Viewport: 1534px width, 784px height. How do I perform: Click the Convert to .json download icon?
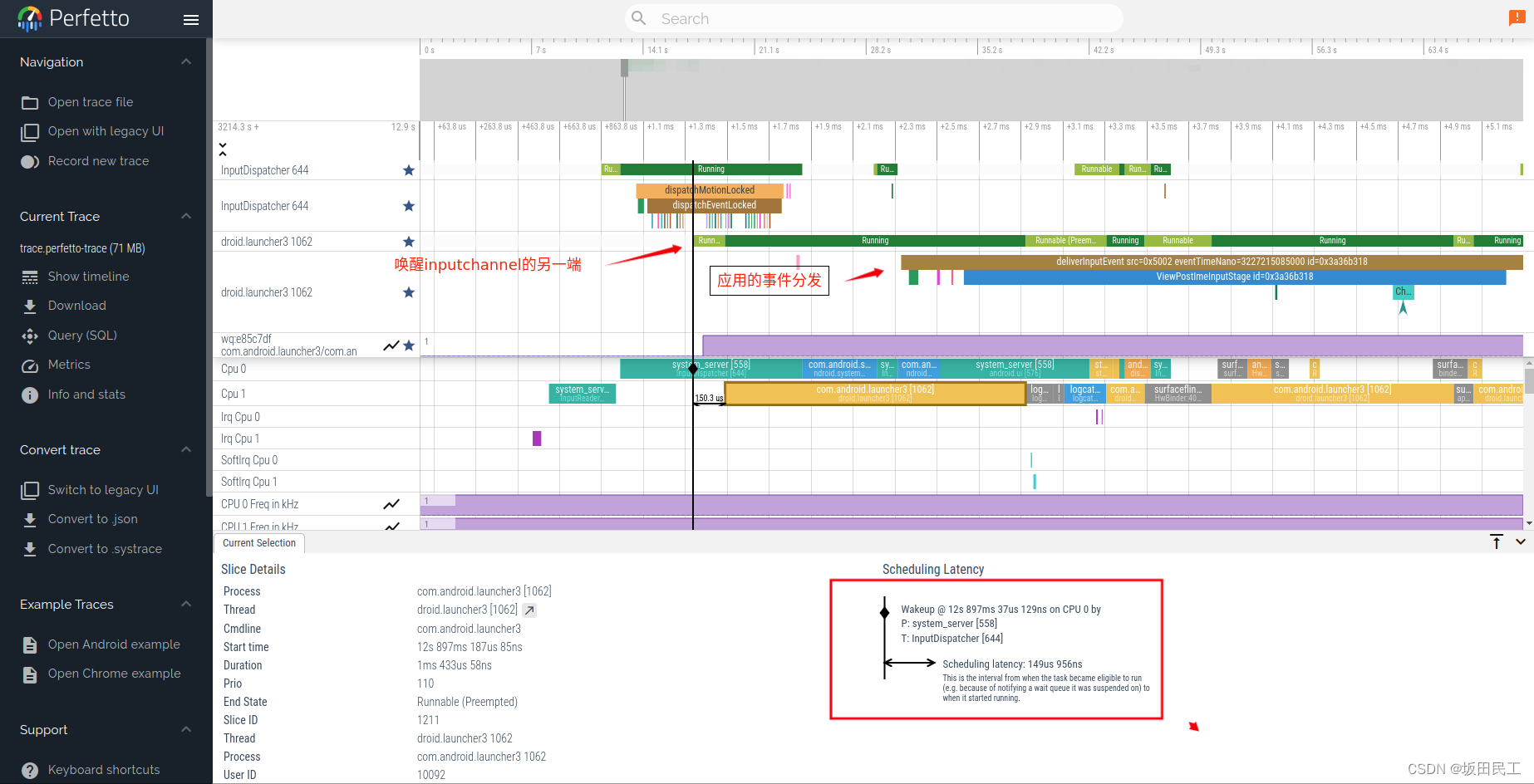[30, 519]
